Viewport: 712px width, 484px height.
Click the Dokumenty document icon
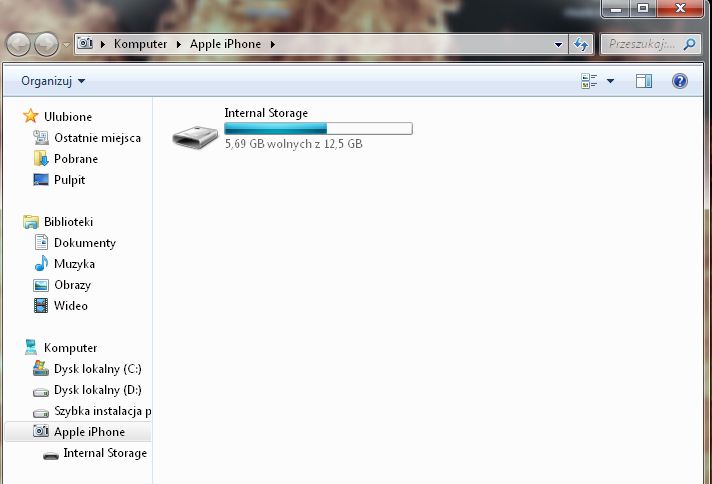[x=41, y=242]
